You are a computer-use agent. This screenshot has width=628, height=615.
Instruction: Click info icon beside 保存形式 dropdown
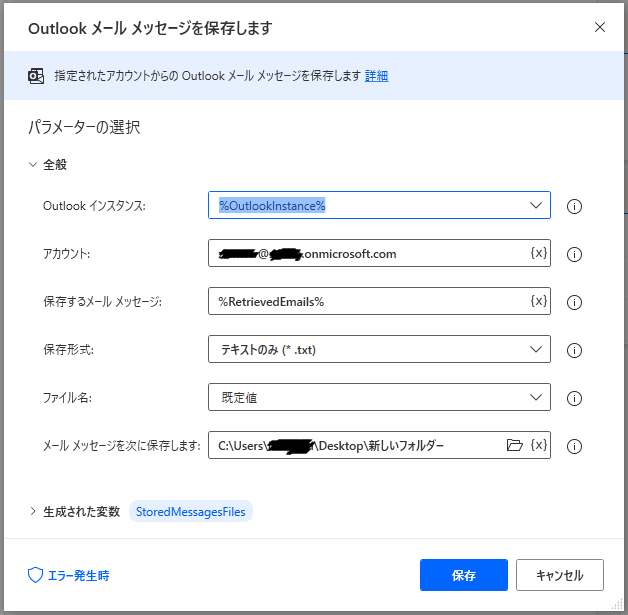pos(574,351)
